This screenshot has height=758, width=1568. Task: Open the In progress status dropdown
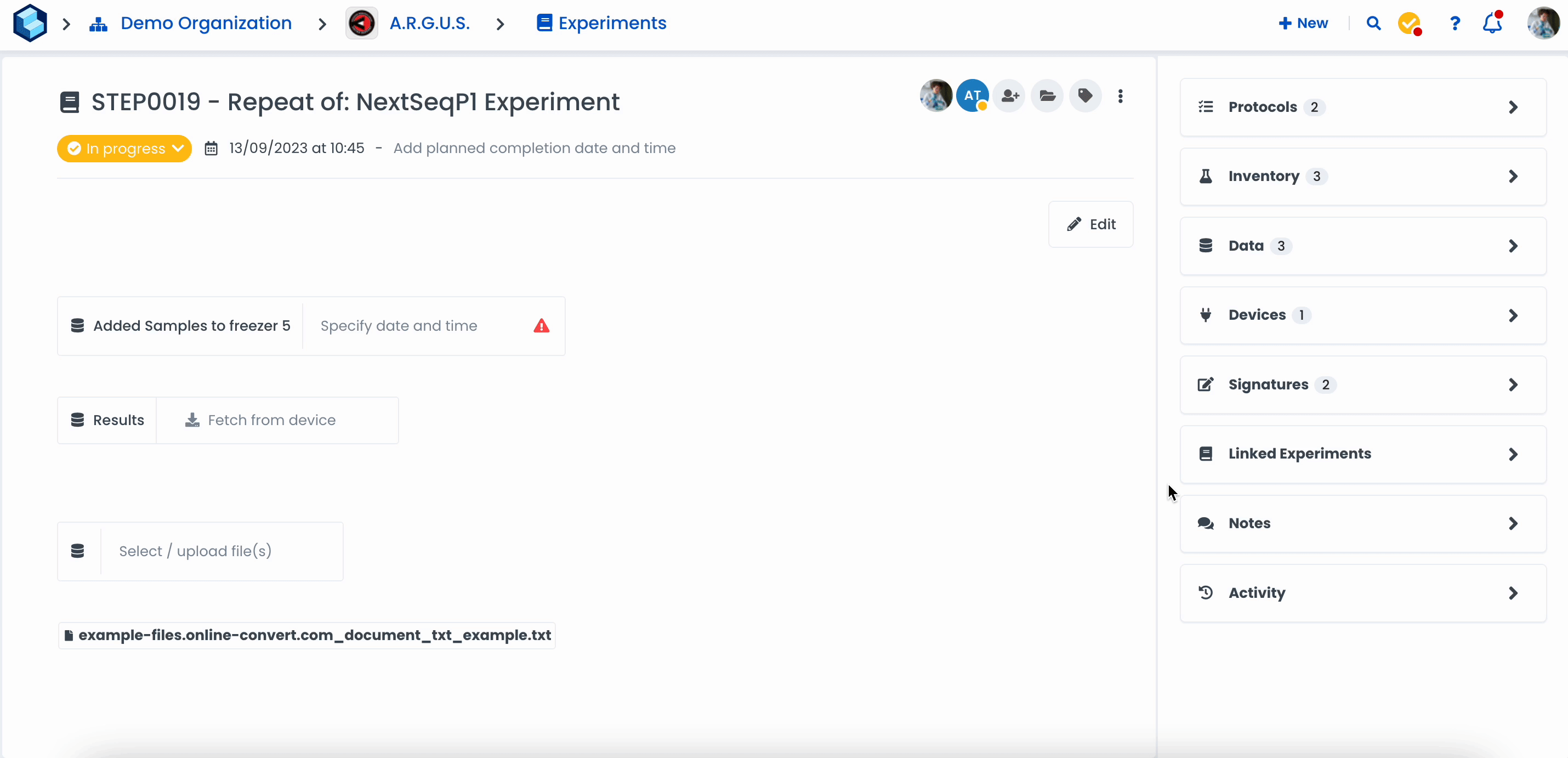(125, 149)
